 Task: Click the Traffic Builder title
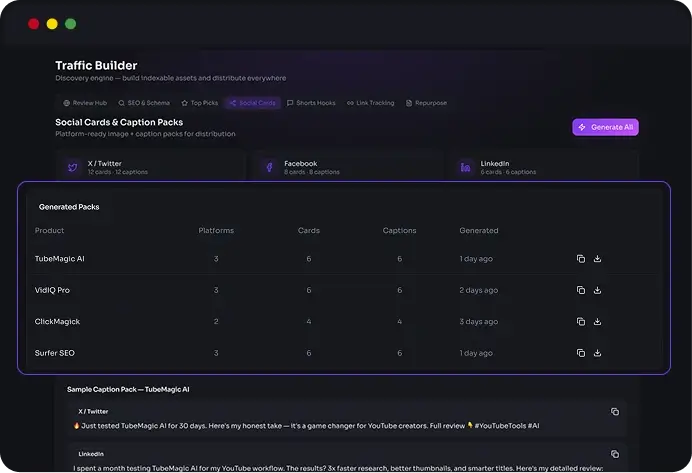tap(96, 65)
